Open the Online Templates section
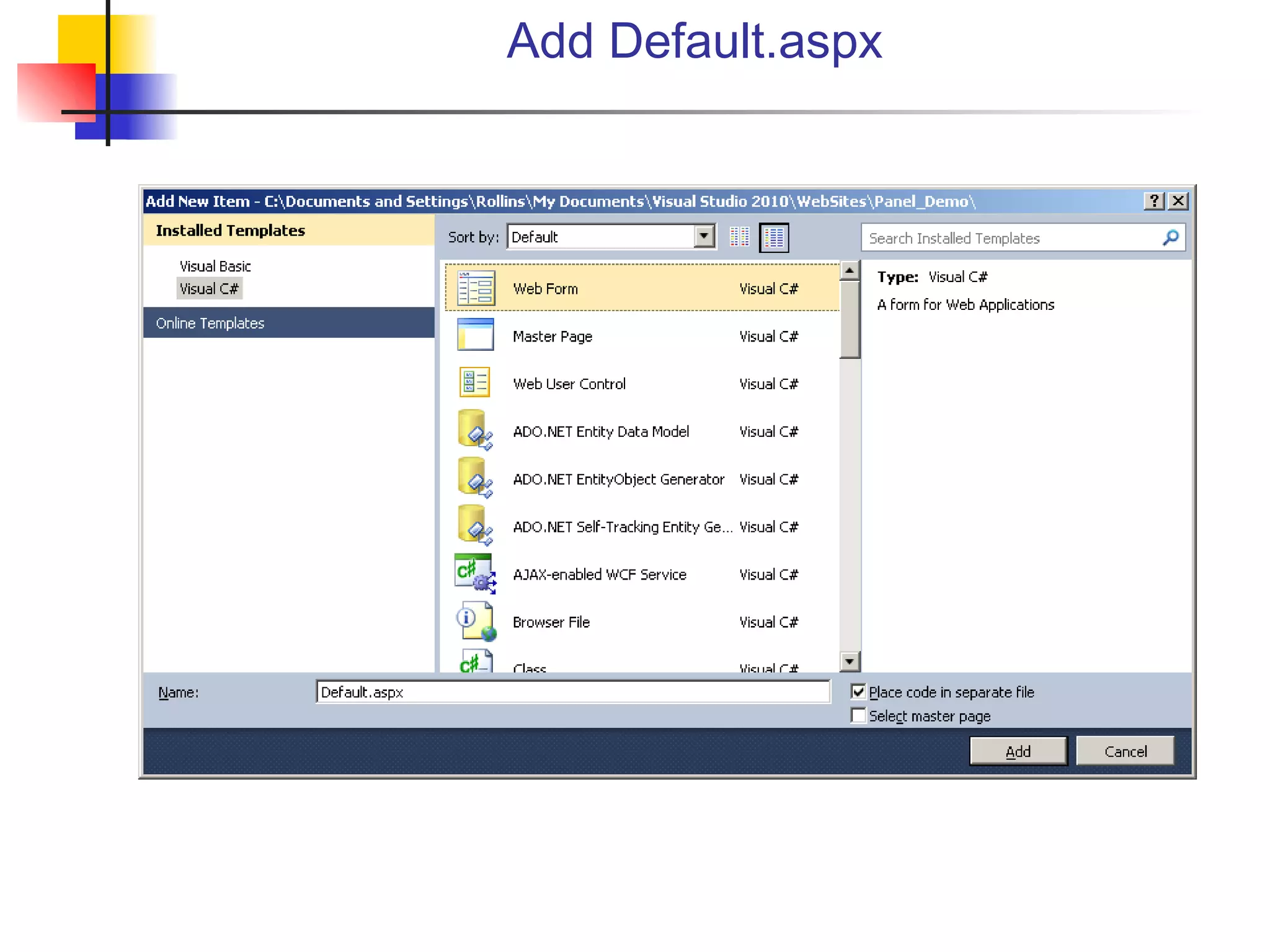The height and width of the screenshot is (952, 1270). point(289,323)
